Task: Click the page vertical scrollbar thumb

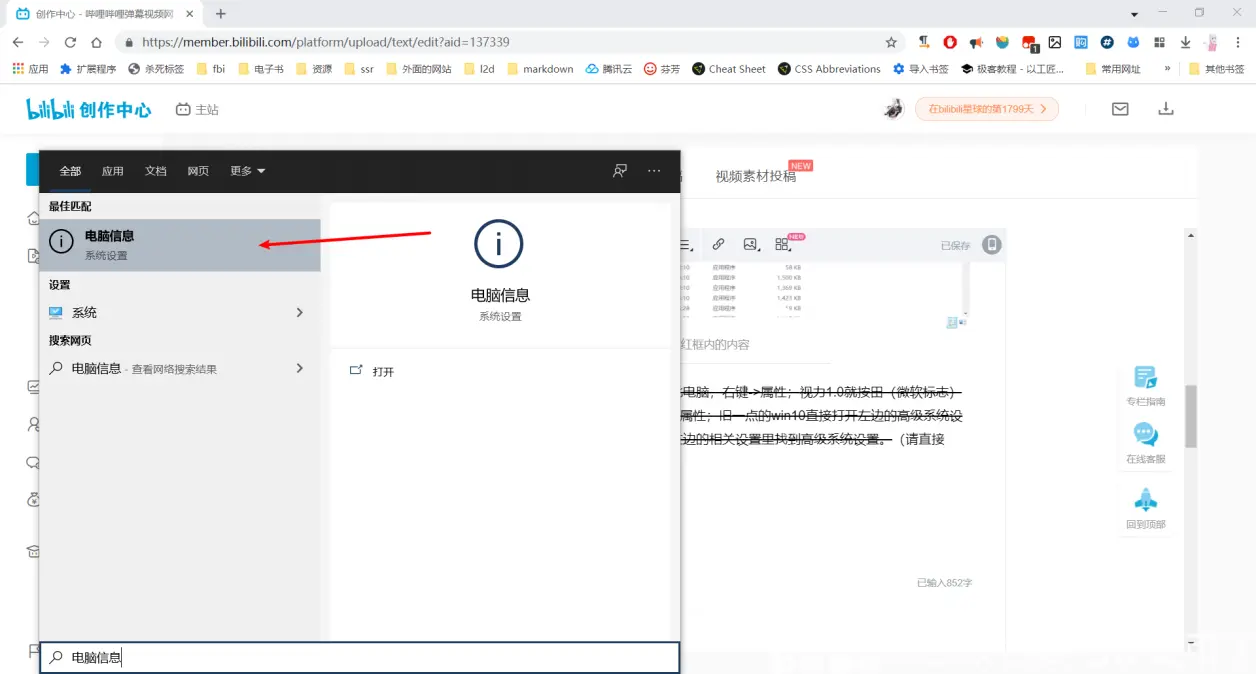Action: coord(1191,416)
